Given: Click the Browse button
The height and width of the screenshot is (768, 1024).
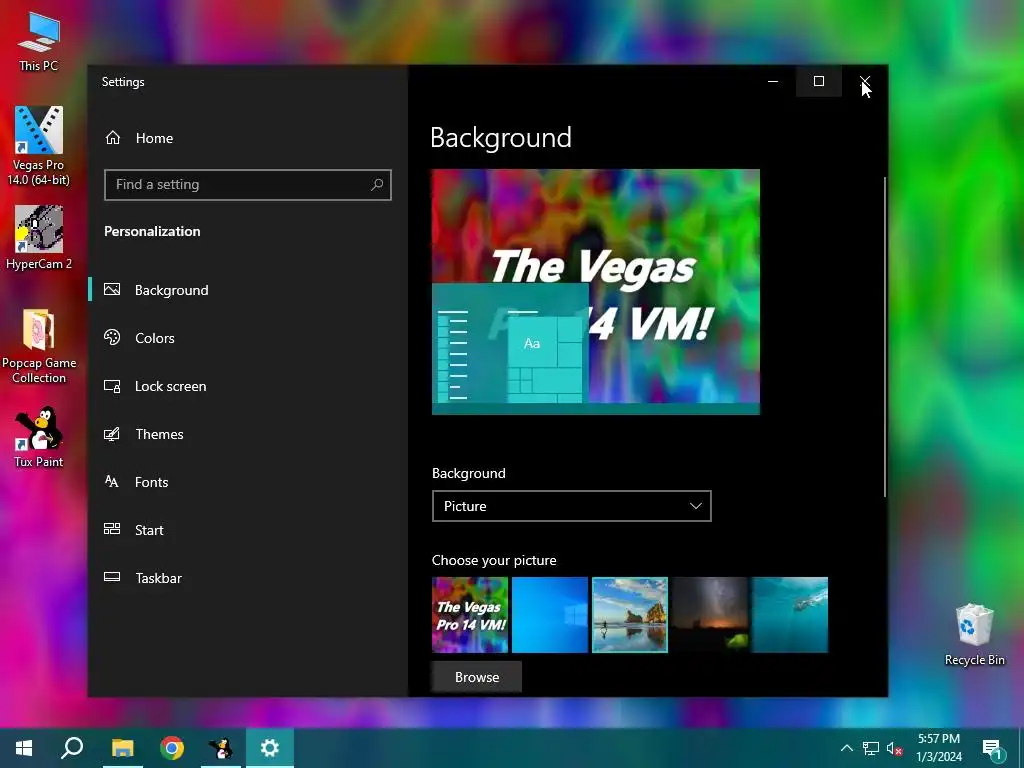Looking at the screenshot, I should pos(477,677).
